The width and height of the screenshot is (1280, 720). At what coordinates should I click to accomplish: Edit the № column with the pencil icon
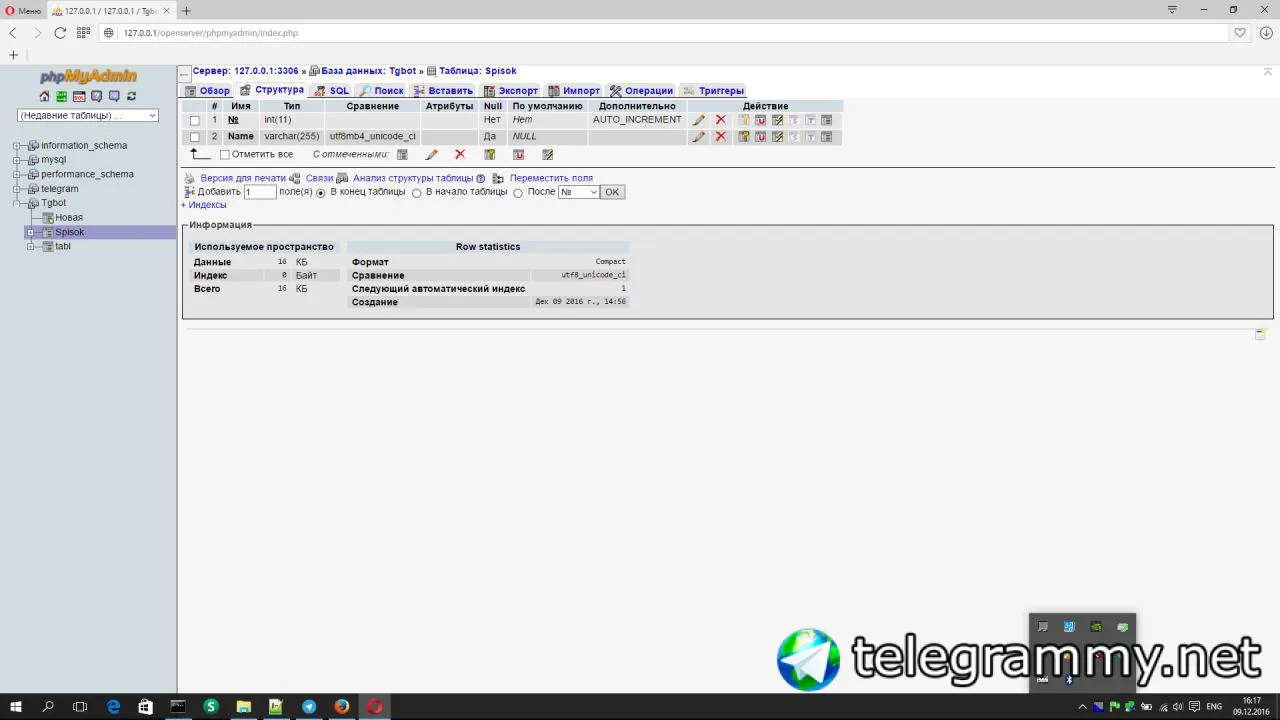tap(699, 120)
